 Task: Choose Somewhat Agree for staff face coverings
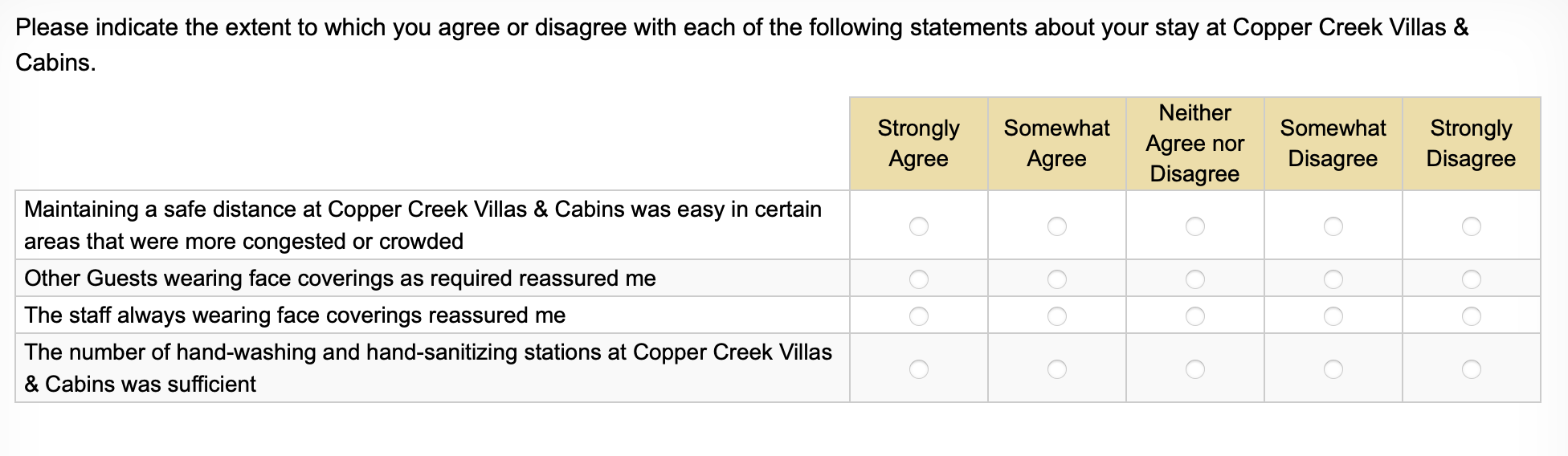[x=1057, y=316]
